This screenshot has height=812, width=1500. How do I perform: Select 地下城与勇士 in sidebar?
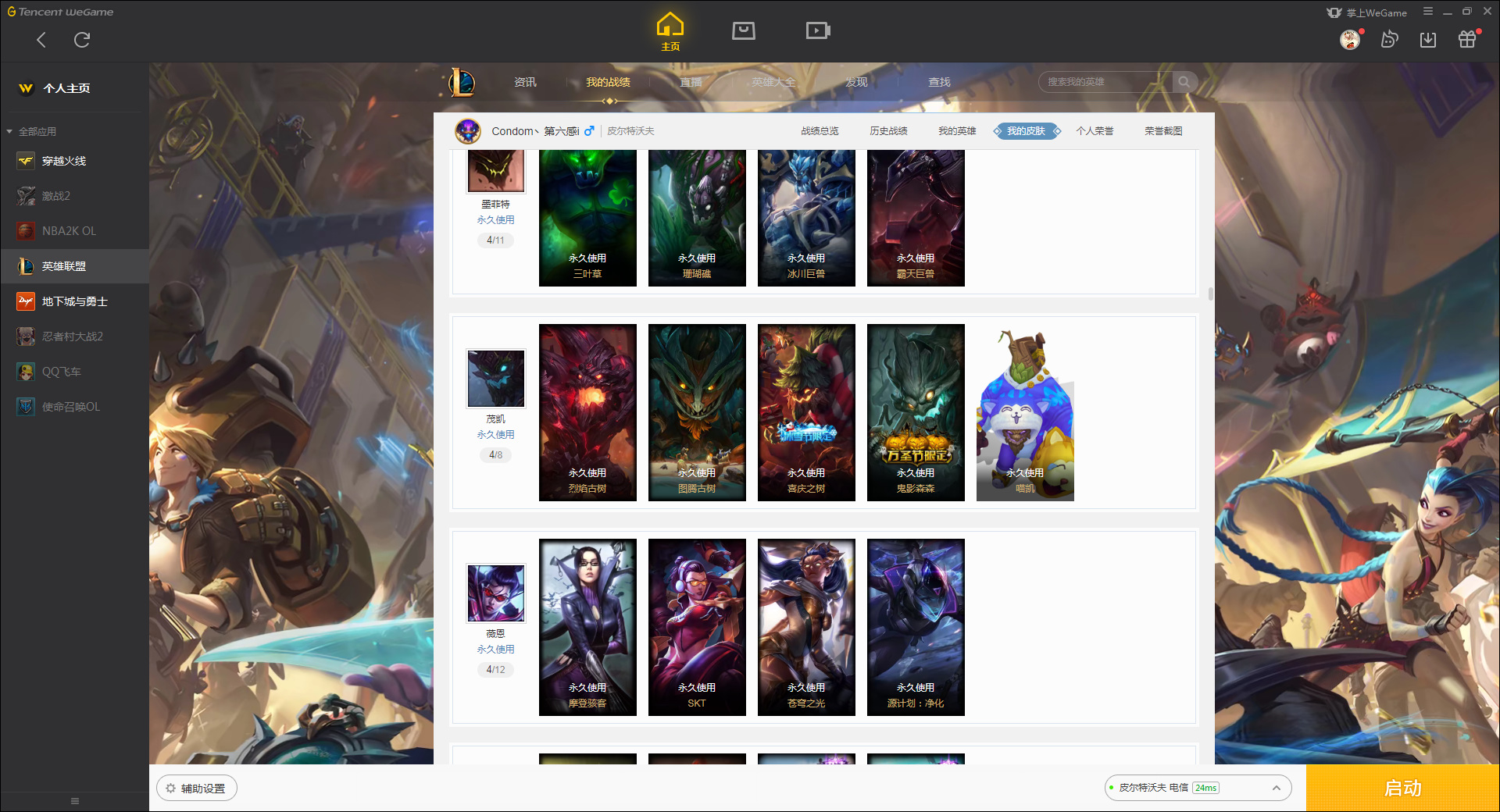(74, 301)
